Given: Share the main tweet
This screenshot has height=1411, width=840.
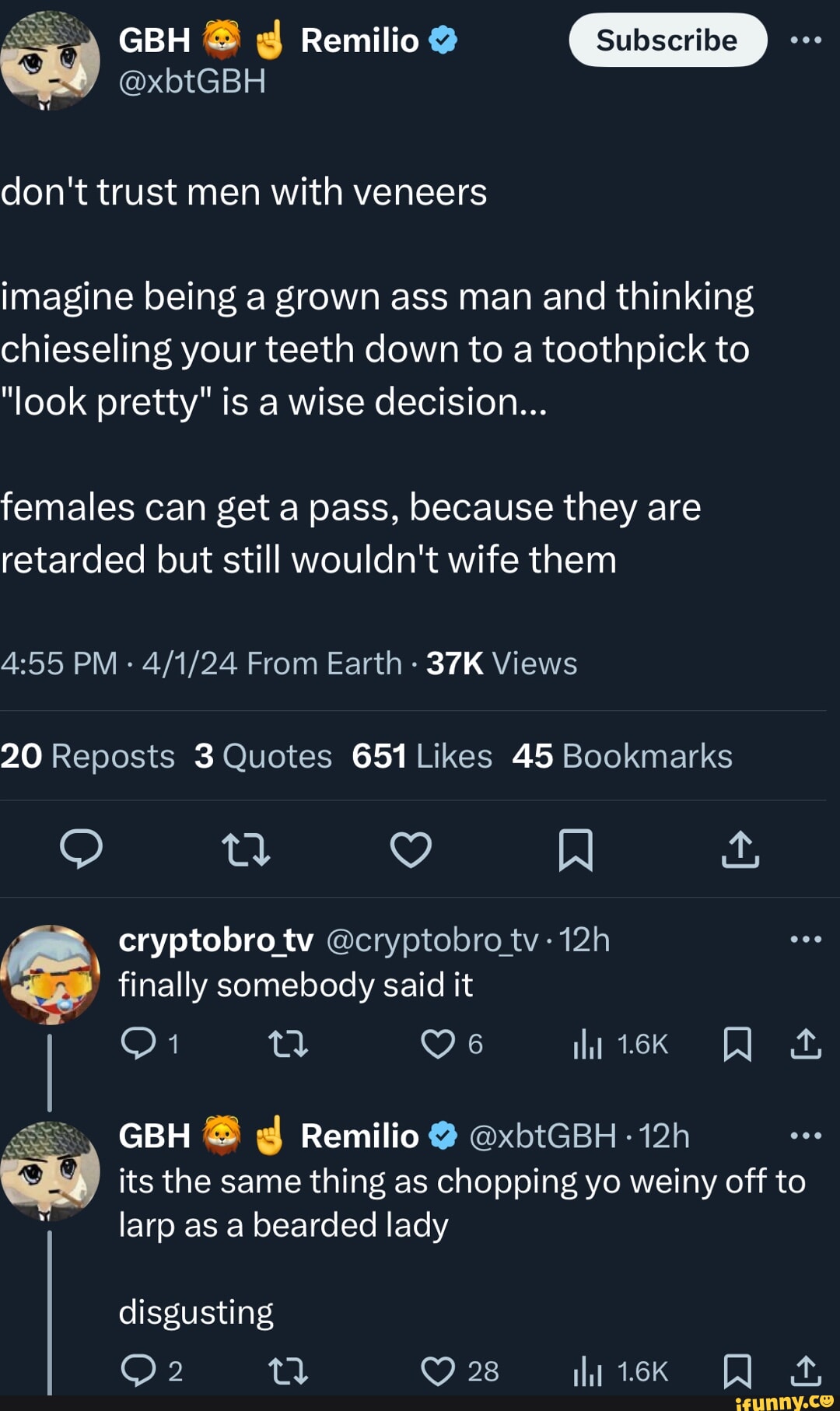Looking at the screenshot, I should click(x=740, y=850).
